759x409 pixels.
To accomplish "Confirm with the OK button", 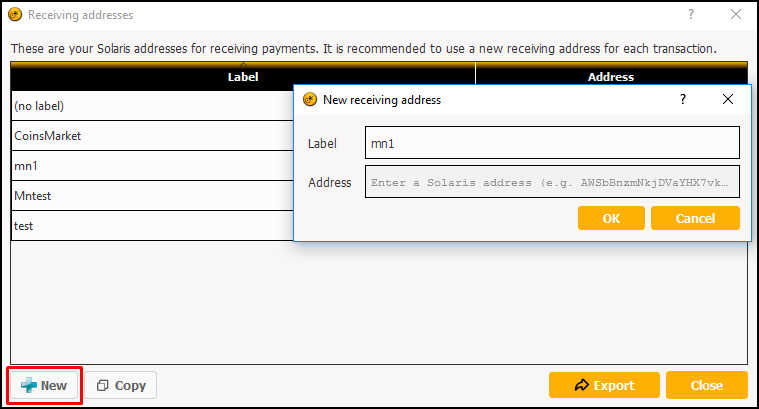I will (x=611, y=218).
